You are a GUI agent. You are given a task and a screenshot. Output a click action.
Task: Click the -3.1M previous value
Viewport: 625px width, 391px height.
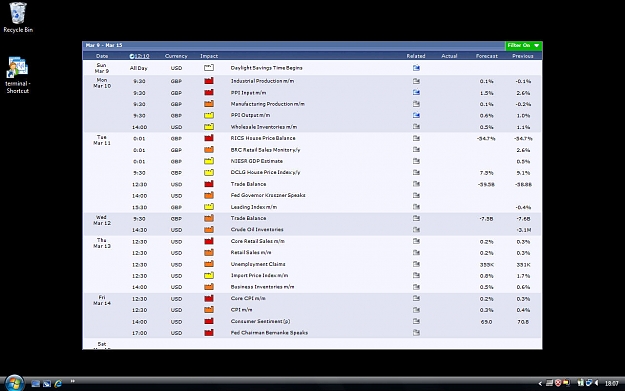(523, 230)
